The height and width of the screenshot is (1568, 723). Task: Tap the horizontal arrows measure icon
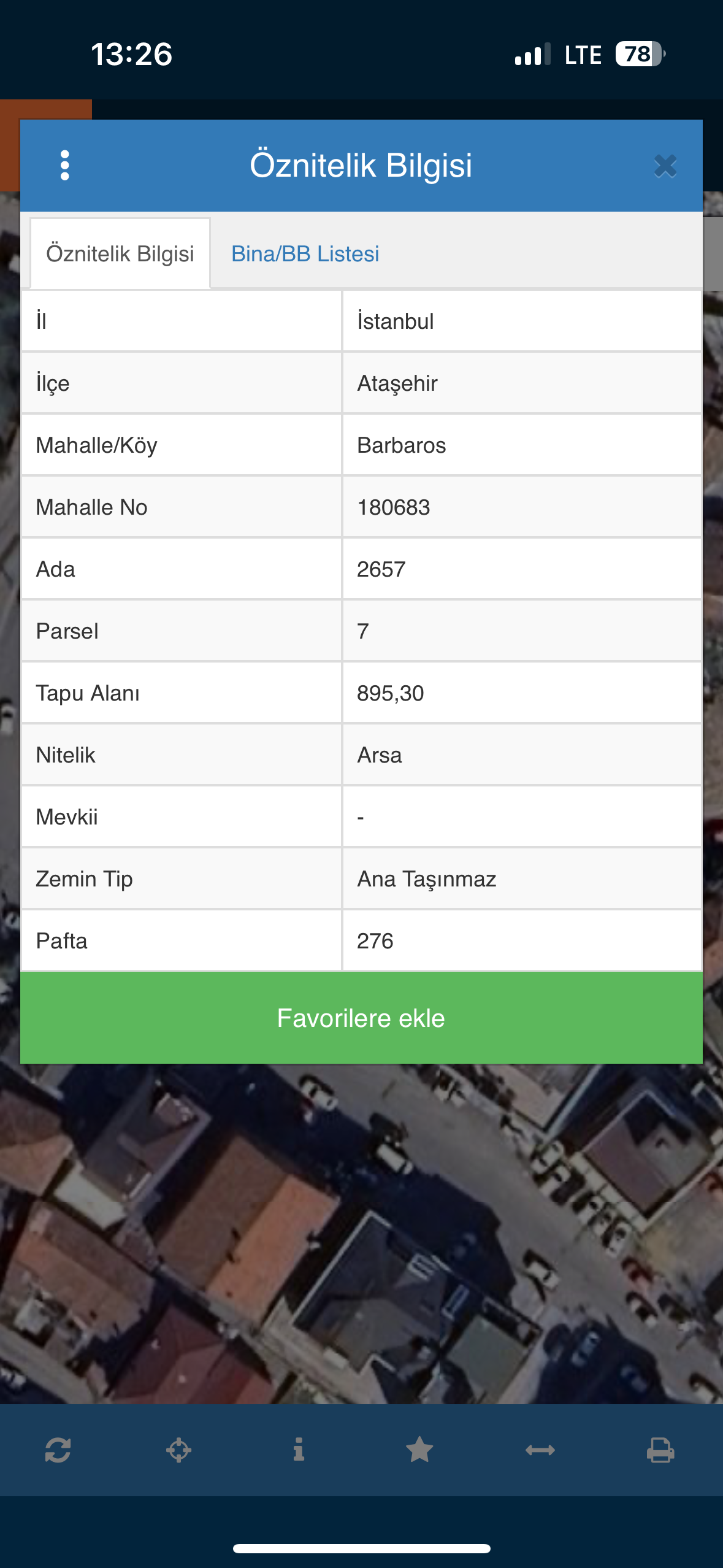[540, 1450]
